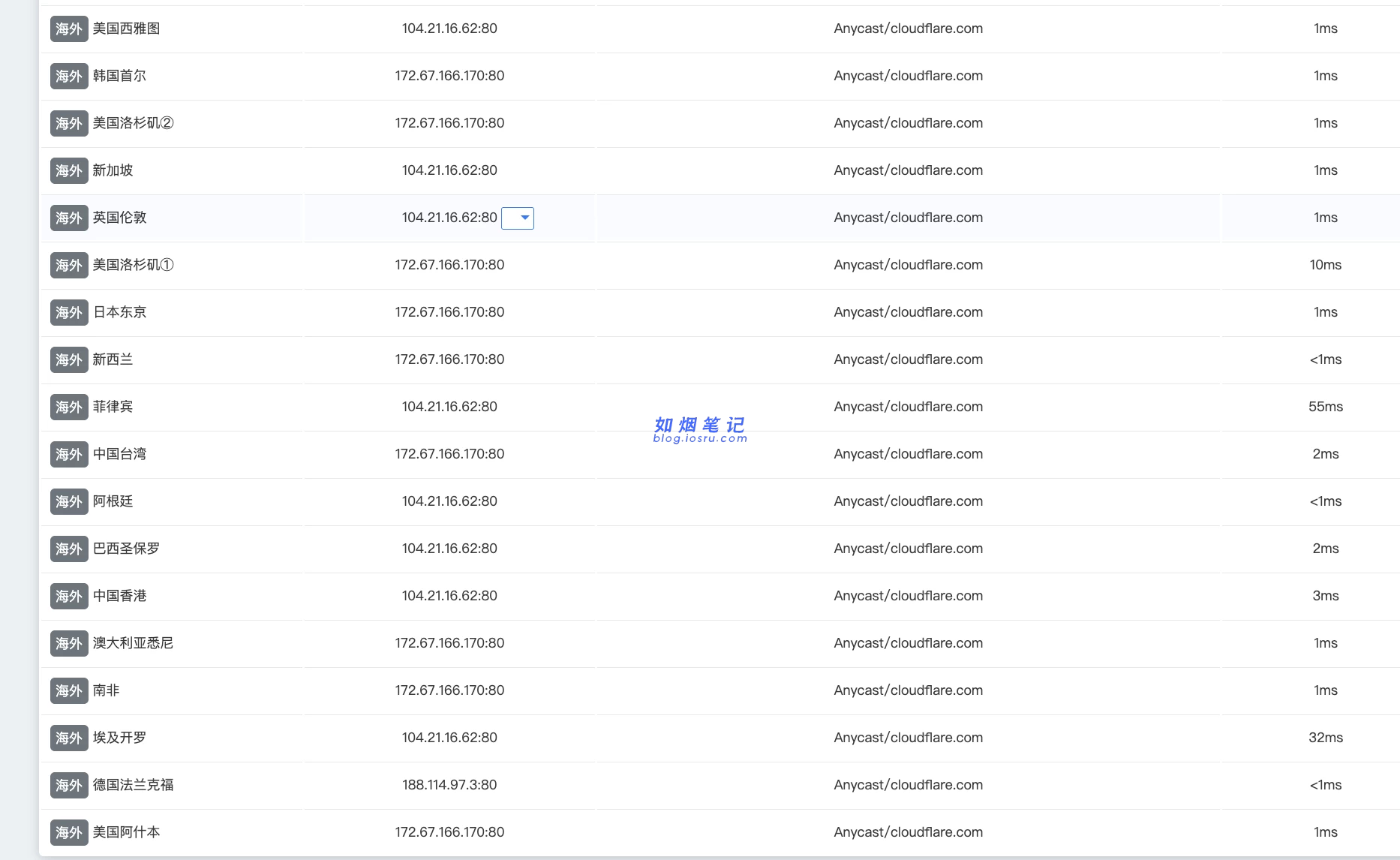
Task: Click the 10ms response time value
Action: click(x=1326, y=265)
